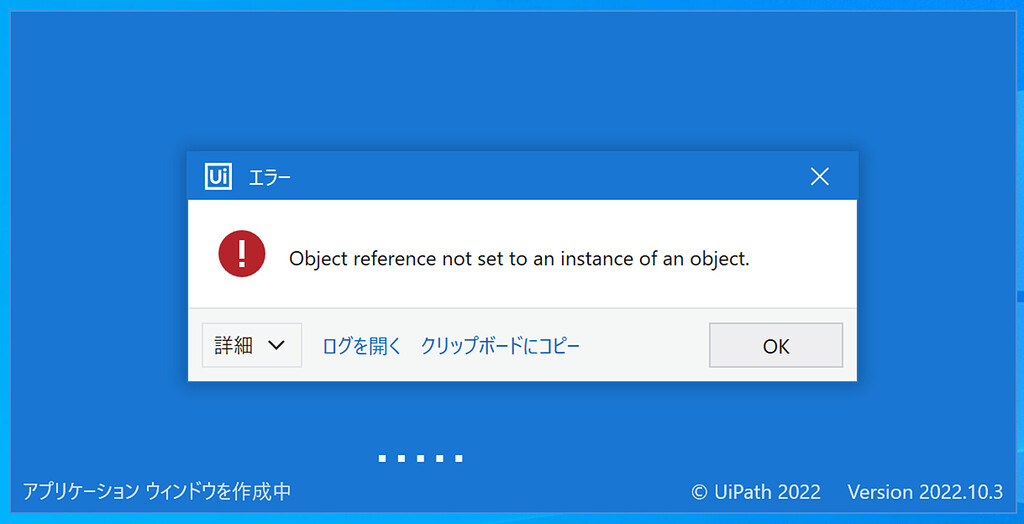
Task: Click the UiPath logo in the title bar
Action: point(219,177)
